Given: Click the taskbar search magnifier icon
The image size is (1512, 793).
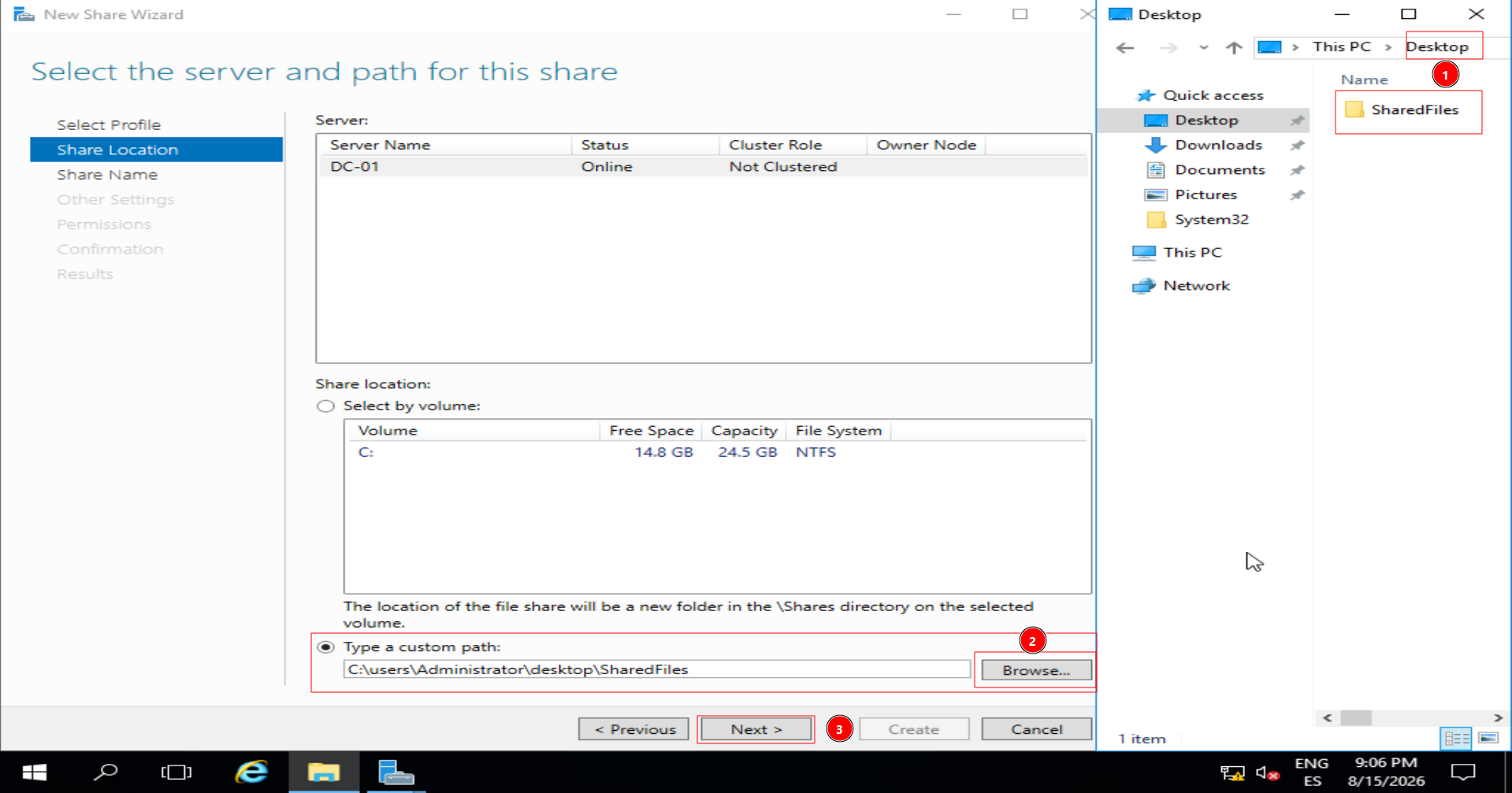Looking at the screenshot, I should 106,772.
